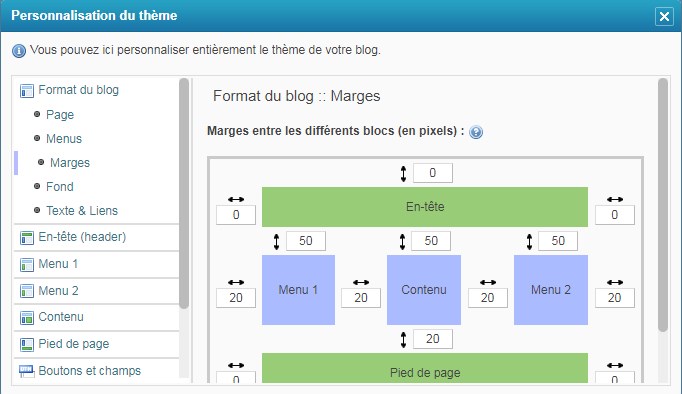
Task: Click the En-tête (header) layout icon
Action: [x=27, y=238]
